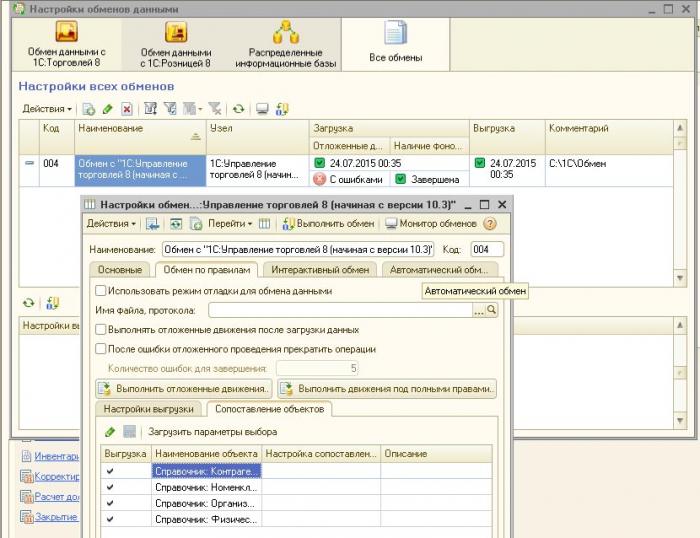The width and height of the screenshot is (700, 538).
Task: Toggle Выгрузка check for 'Справочник: Номенкл...'
Action: tap(110, 487)
